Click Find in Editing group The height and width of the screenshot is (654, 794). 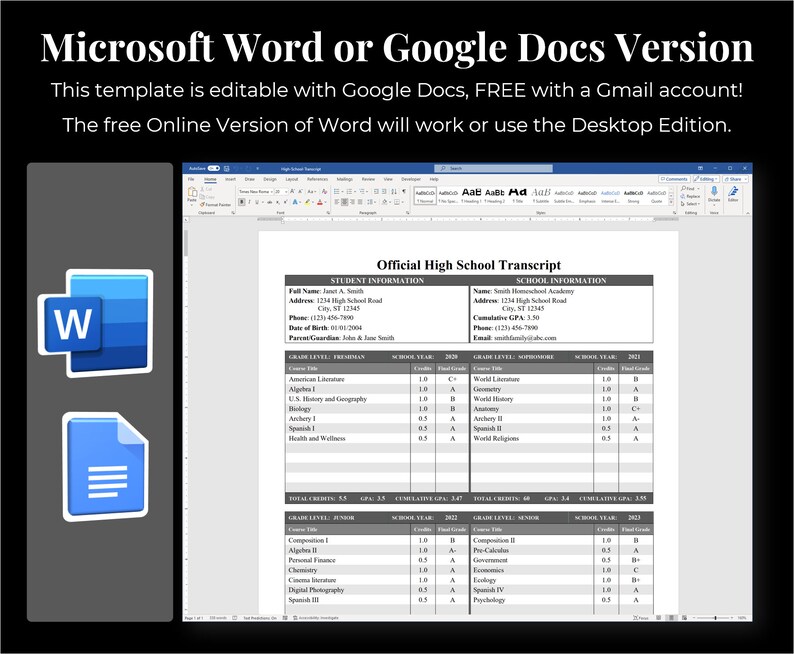690,188
